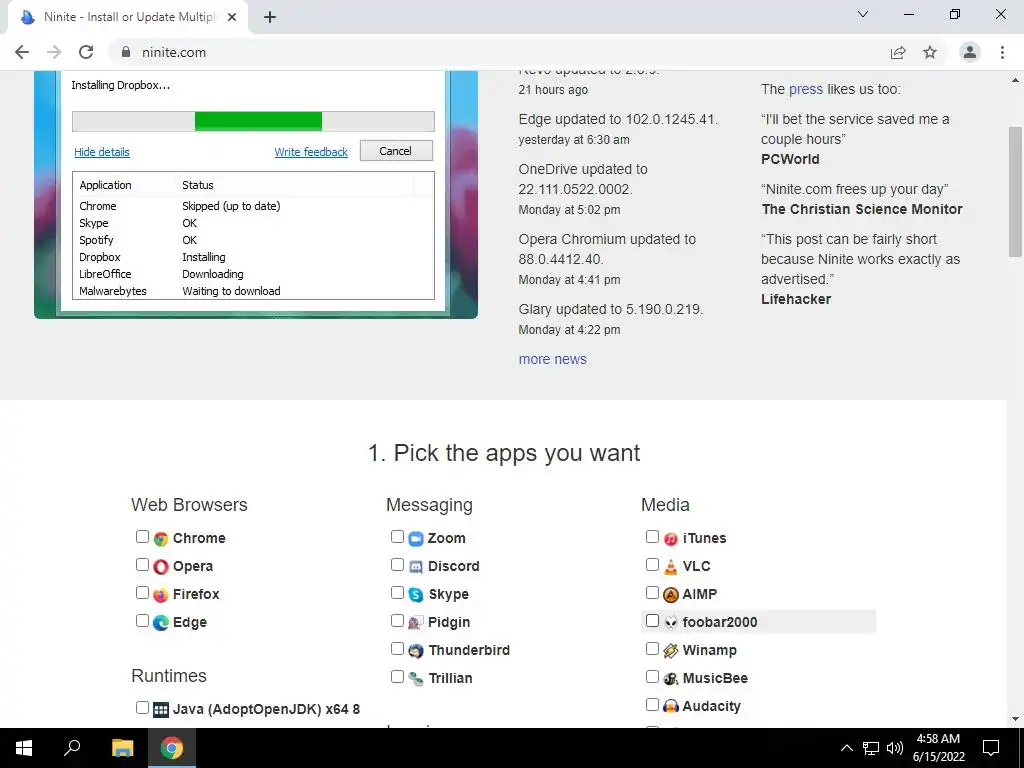This screenshot has height=768, width=1024.
Task: Check the Java AdoptOpenJDK x64 8 checkbox
Action: click(142, 707)
